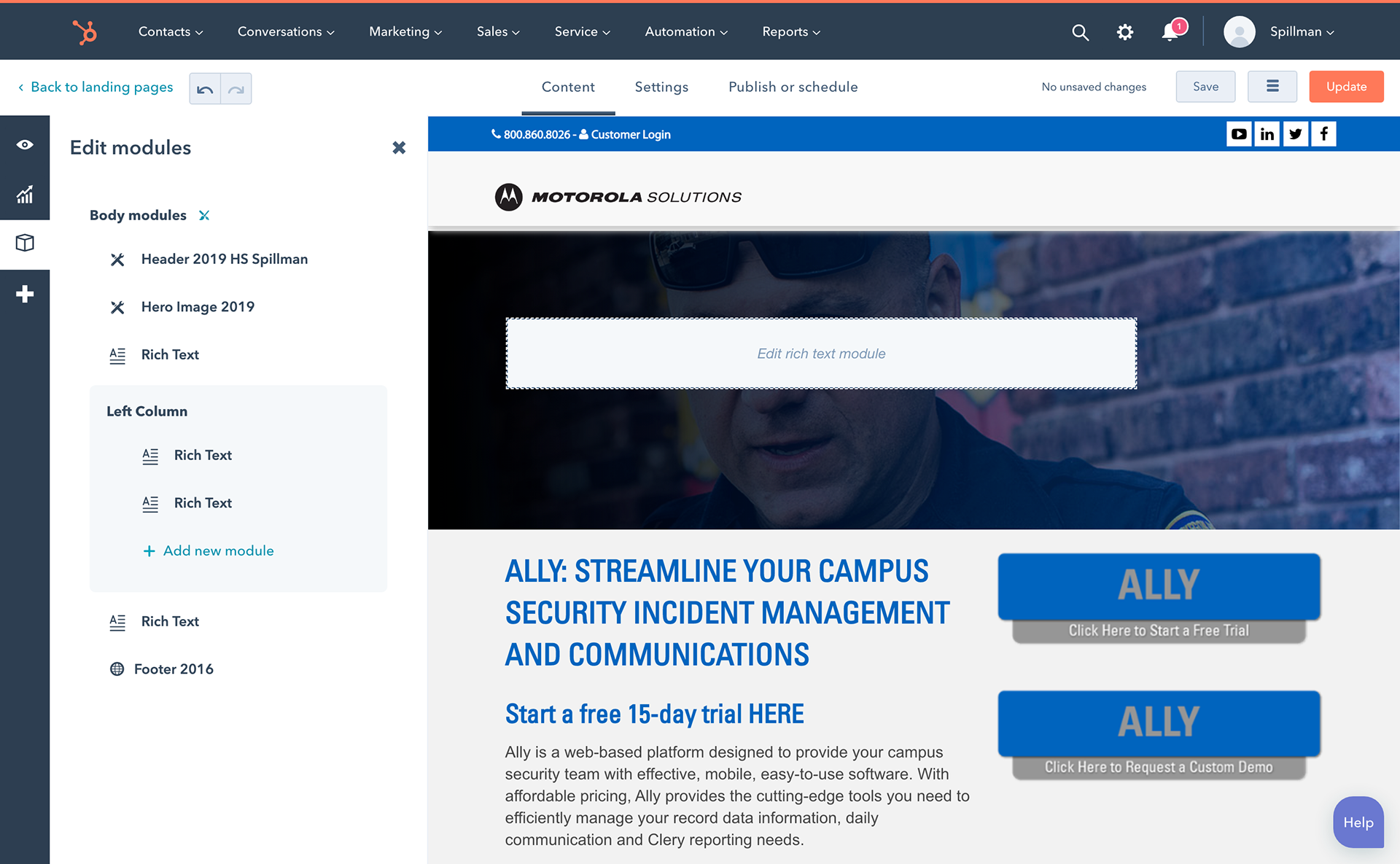1400x864 pixels.
Task: Click the Header 2019 HS Spillman module icon
Action: [x=117, y=260]
